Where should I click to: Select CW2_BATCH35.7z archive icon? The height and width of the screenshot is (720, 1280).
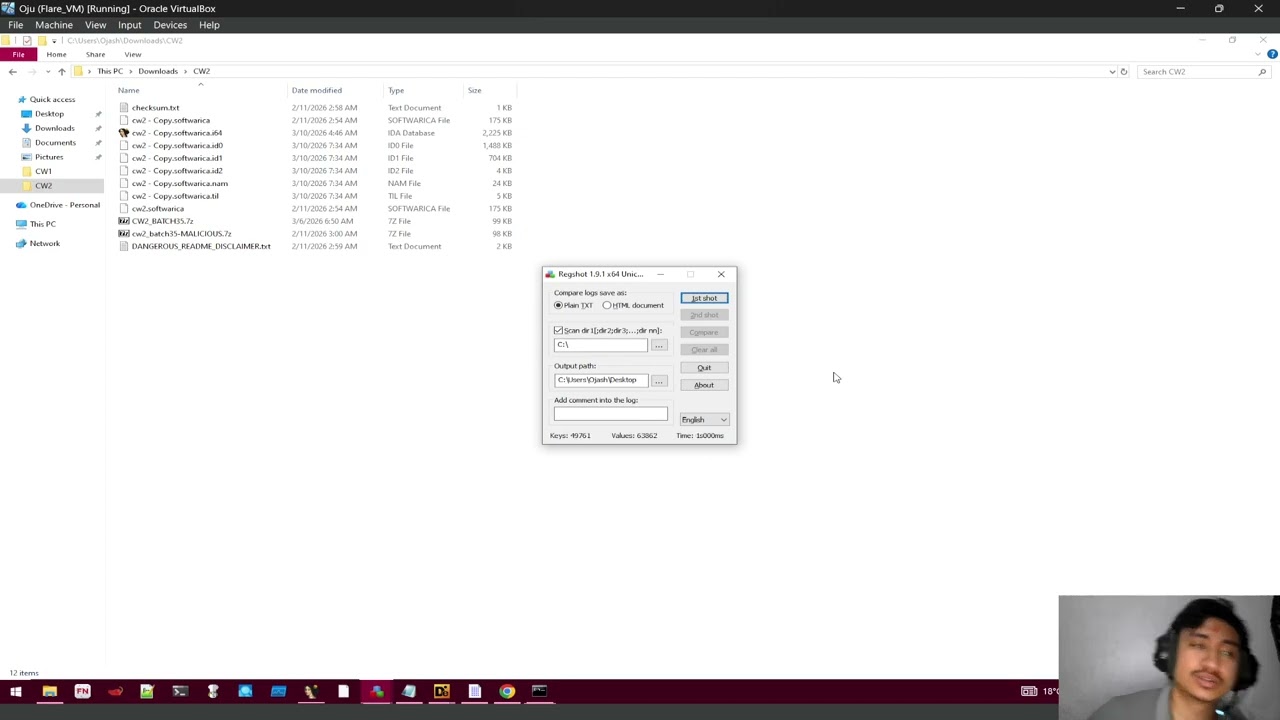click(x=124, y=221)
